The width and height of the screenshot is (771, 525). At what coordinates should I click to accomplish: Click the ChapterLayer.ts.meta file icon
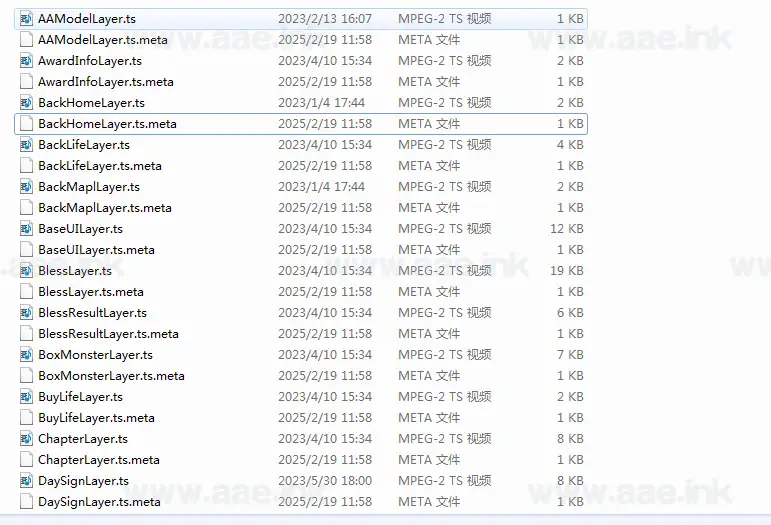(x=26, y=460)
